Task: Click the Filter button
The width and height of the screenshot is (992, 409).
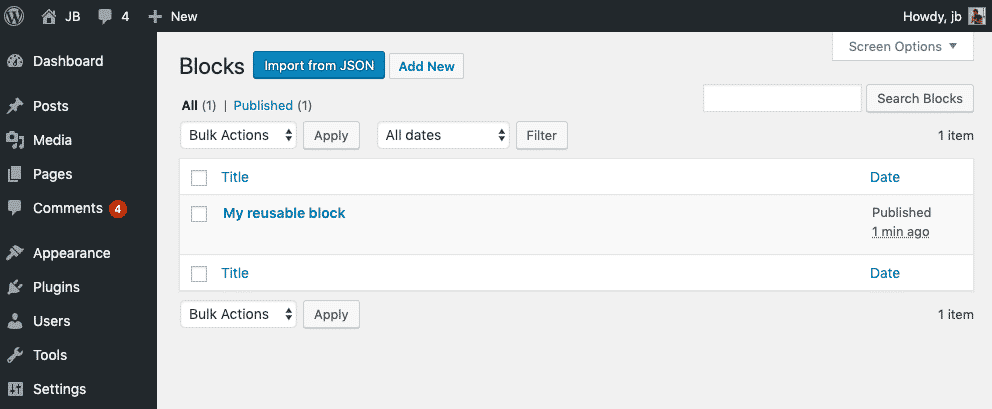Action: [x=542, y=135]
